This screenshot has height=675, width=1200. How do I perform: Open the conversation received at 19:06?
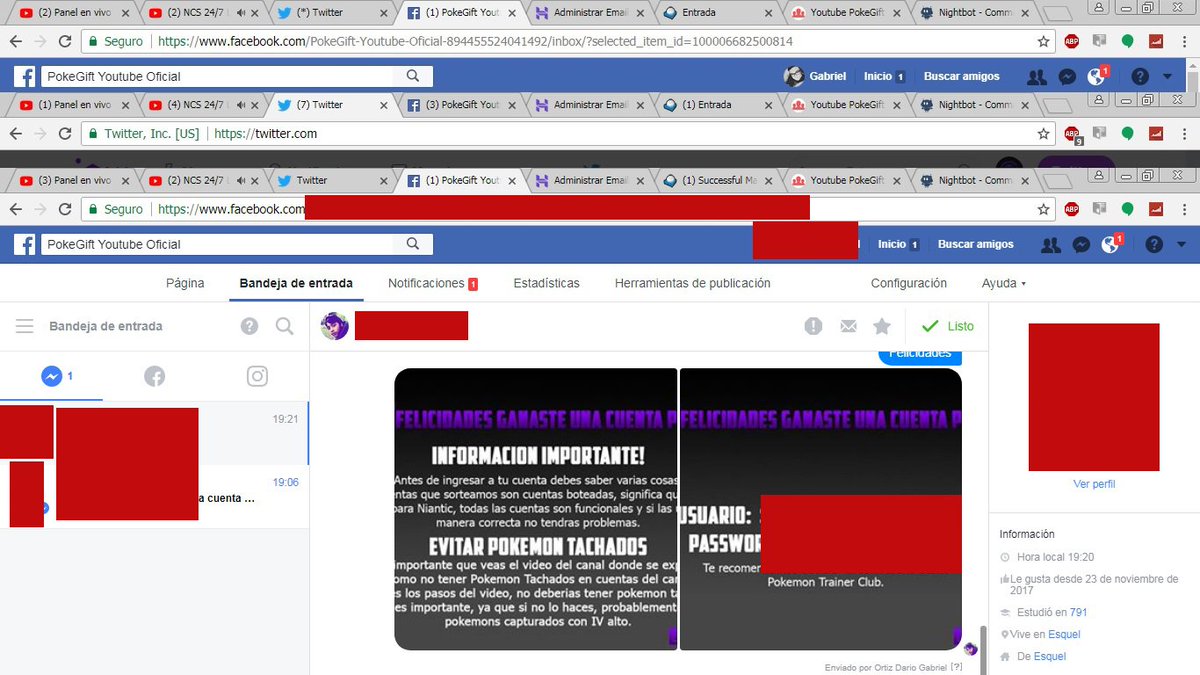point(154,497)
